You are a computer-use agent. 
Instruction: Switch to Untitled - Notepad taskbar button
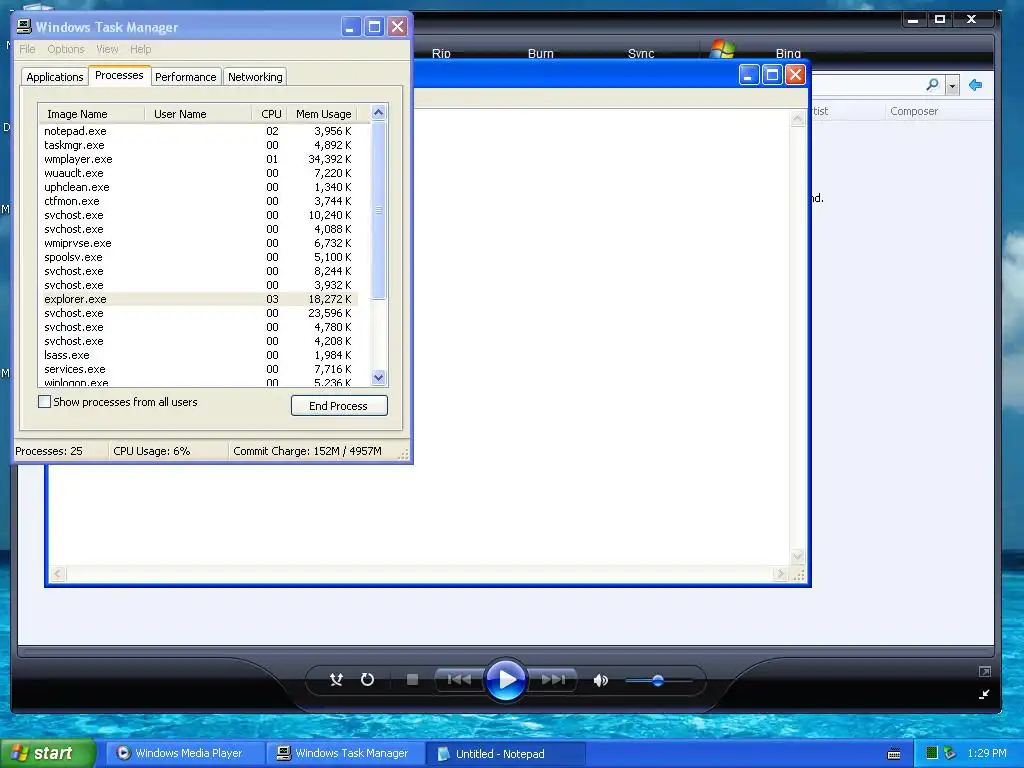pyautogui.click(x=507, y=754)
